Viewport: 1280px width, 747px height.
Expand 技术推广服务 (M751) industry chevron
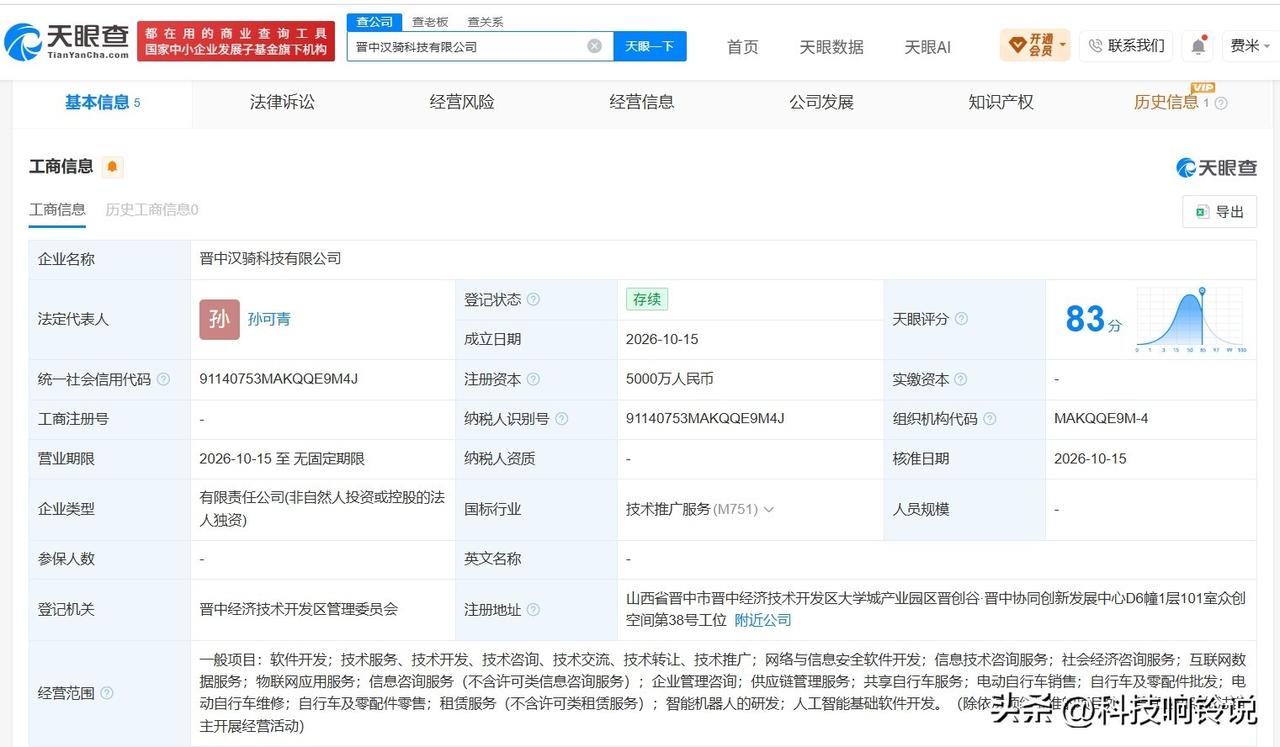tap(768, 509)
